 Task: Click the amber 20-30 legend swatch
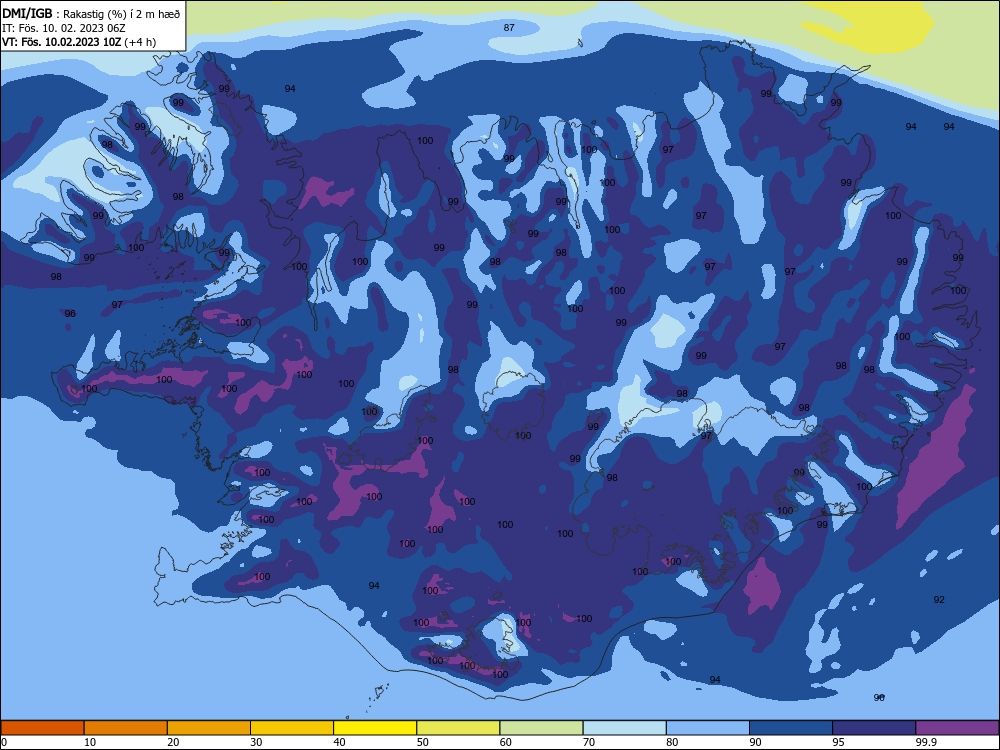coord(209,728)
